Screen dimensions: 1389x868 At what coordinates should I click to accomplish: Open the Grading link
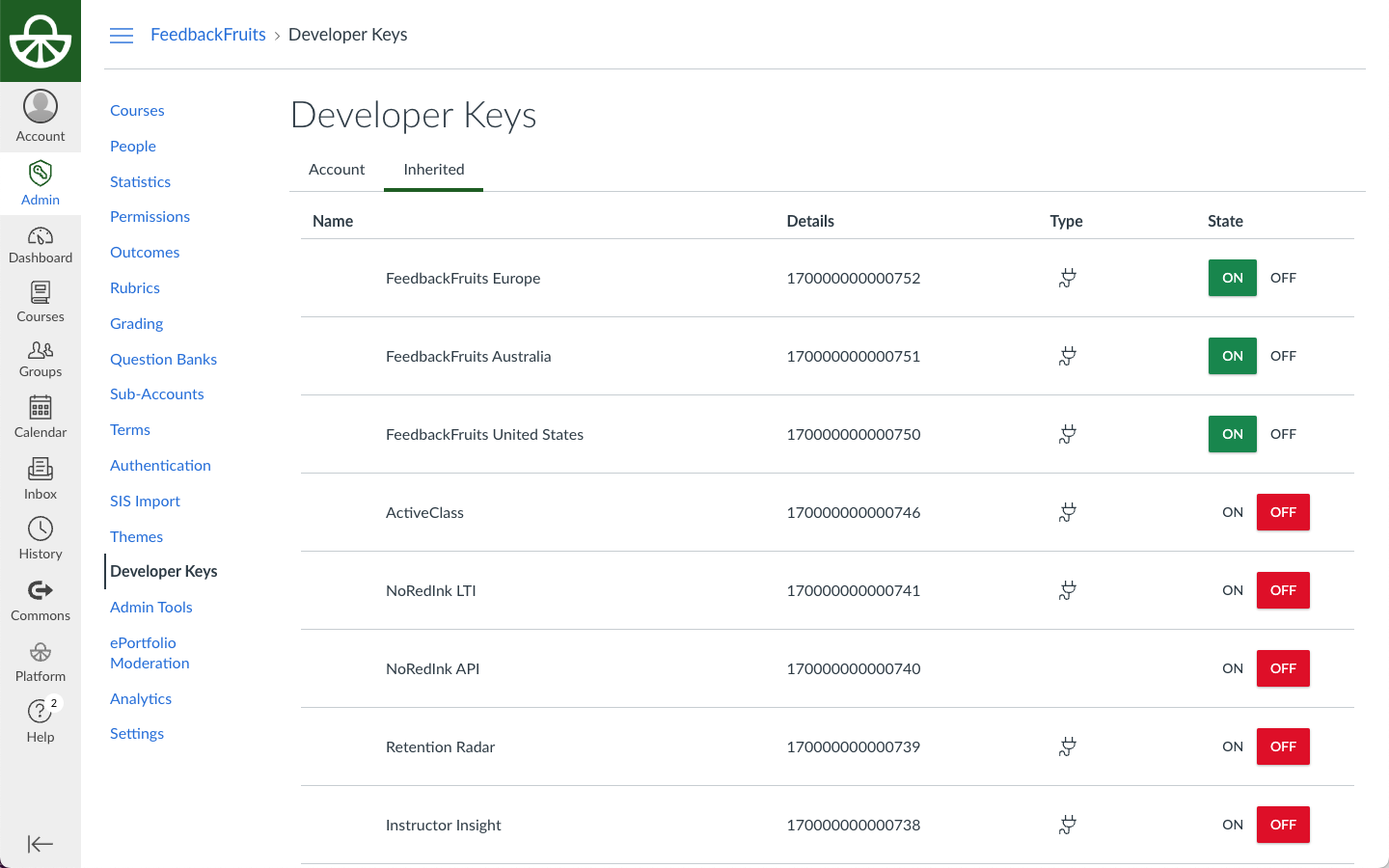[x=136, y=323]
